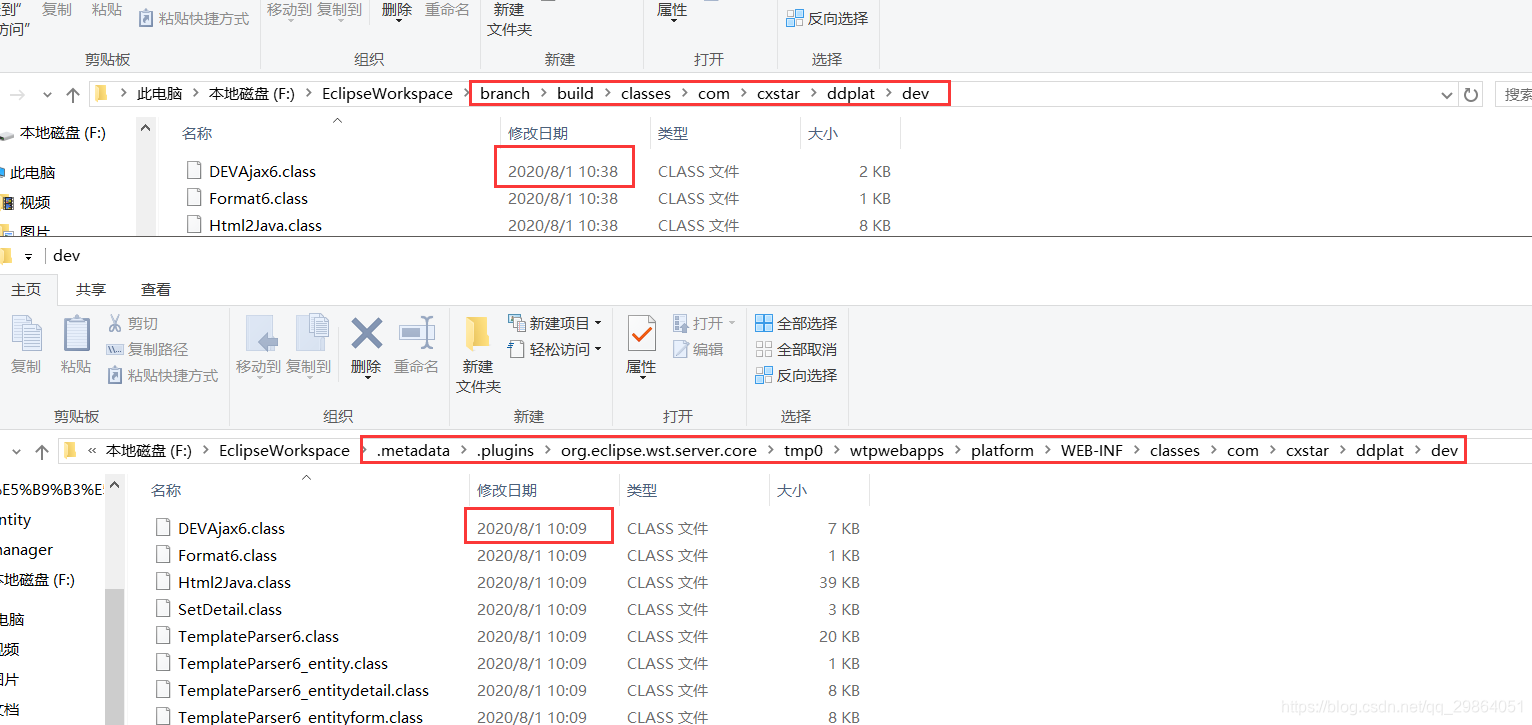The height and width of the screenshot is (725, 1532).
Task: Click the refresh button in upper address bar
Action: [1471, 94]
